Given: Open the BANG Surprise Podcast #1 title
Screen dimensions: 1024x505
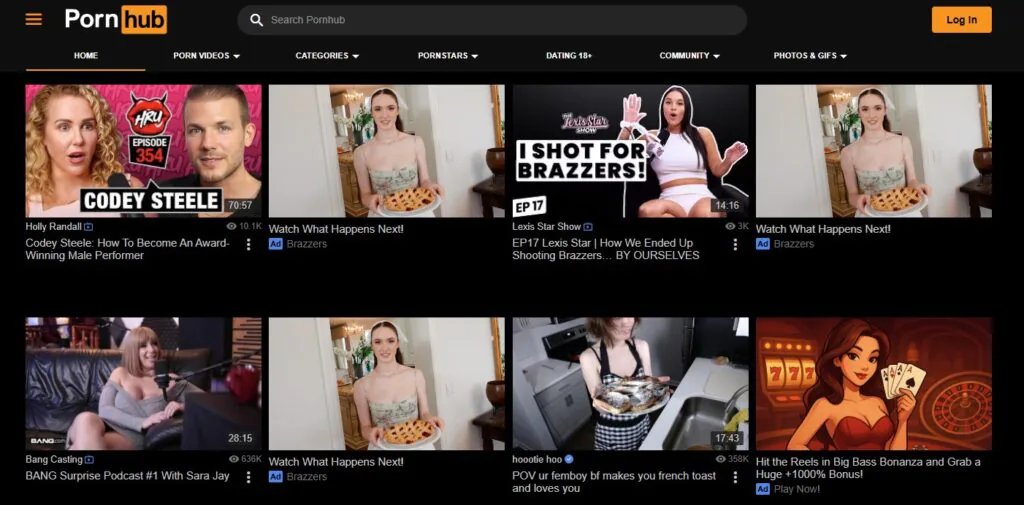Looking at the screenshot, I should pos(127,476).
